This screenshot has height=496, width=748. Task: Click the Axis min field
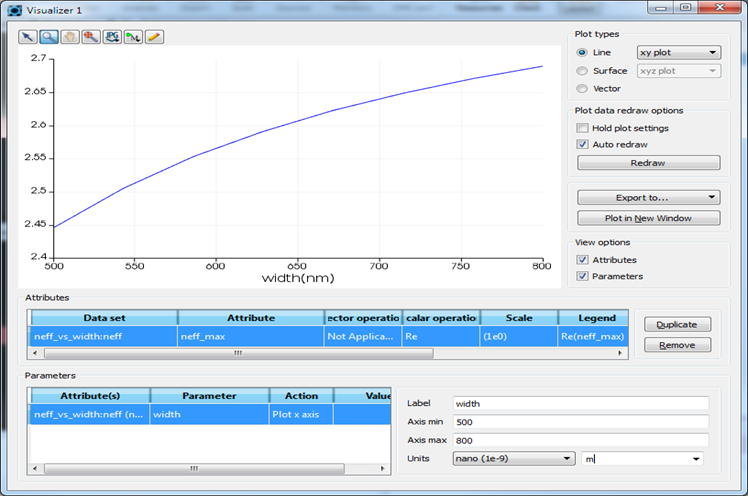[581, 422]
